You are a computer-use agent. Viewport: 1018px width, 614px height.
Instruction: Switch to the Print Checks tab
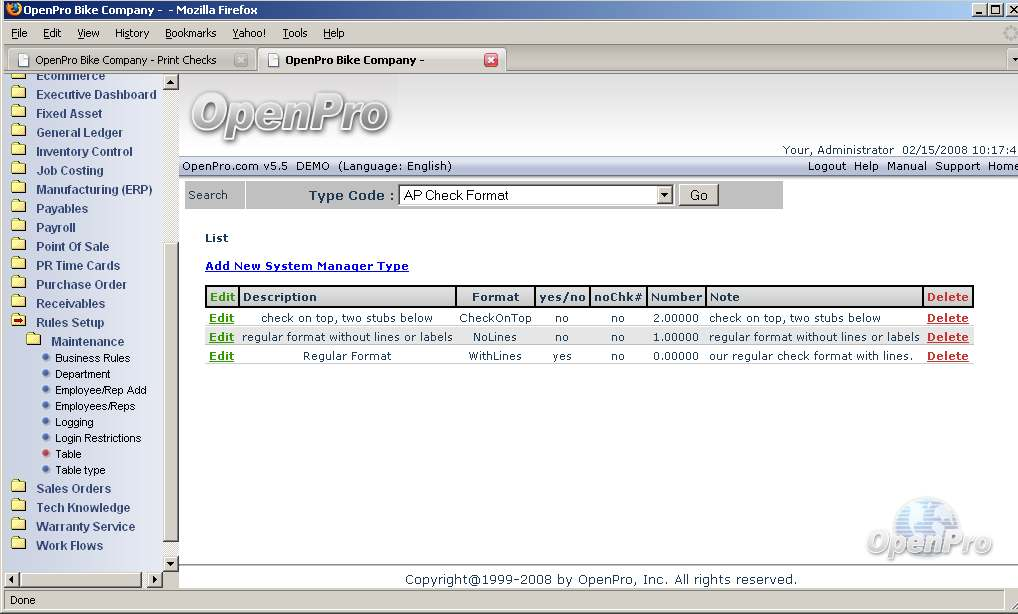pos(126,60)
